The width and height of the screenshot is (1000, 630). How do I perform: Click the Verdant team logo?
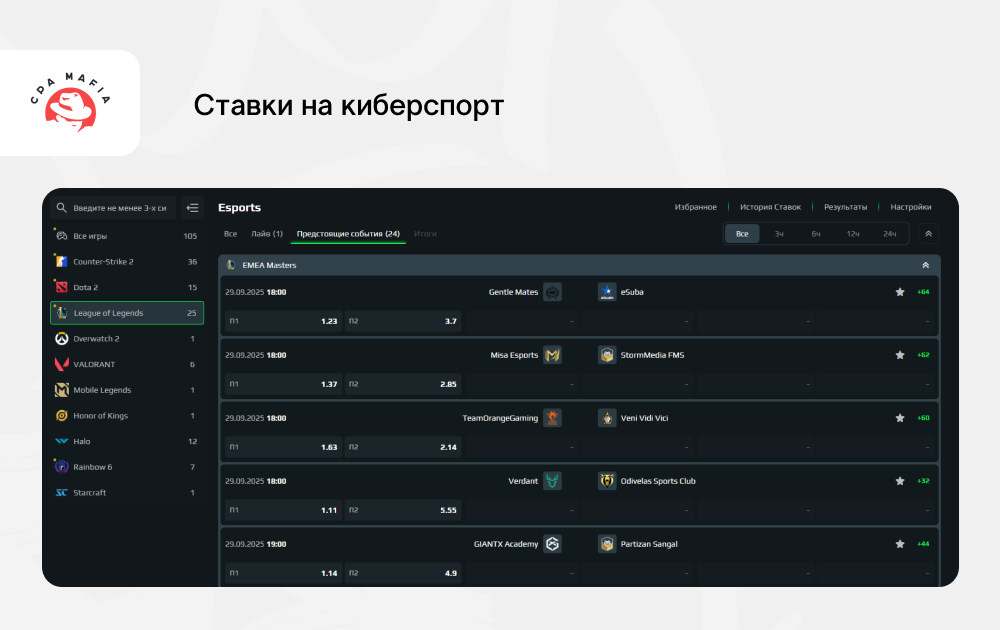pos(552,481)
